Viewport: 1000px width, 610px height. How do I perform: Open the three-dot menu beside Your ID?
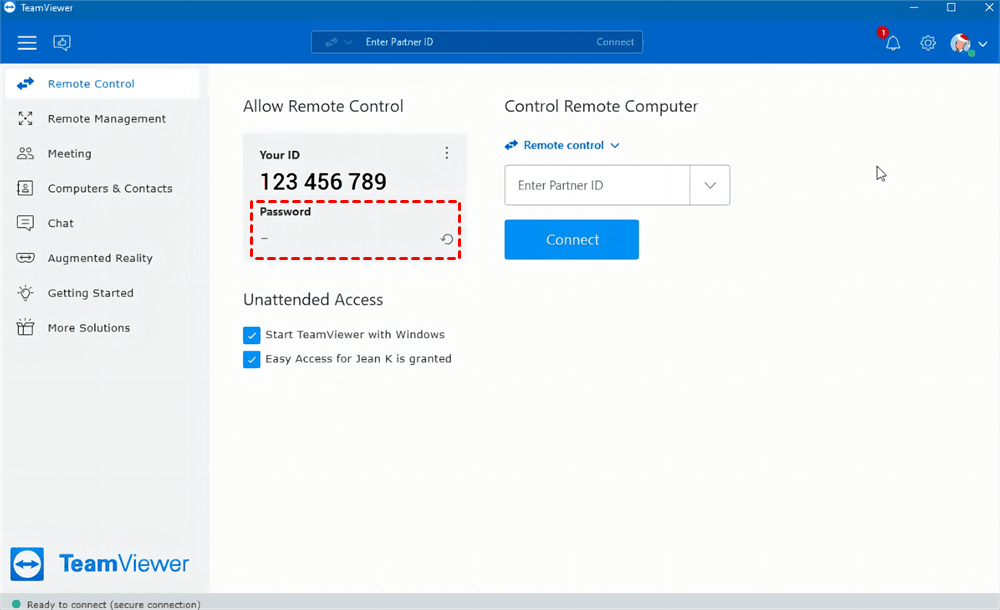(x=447, y=153)
